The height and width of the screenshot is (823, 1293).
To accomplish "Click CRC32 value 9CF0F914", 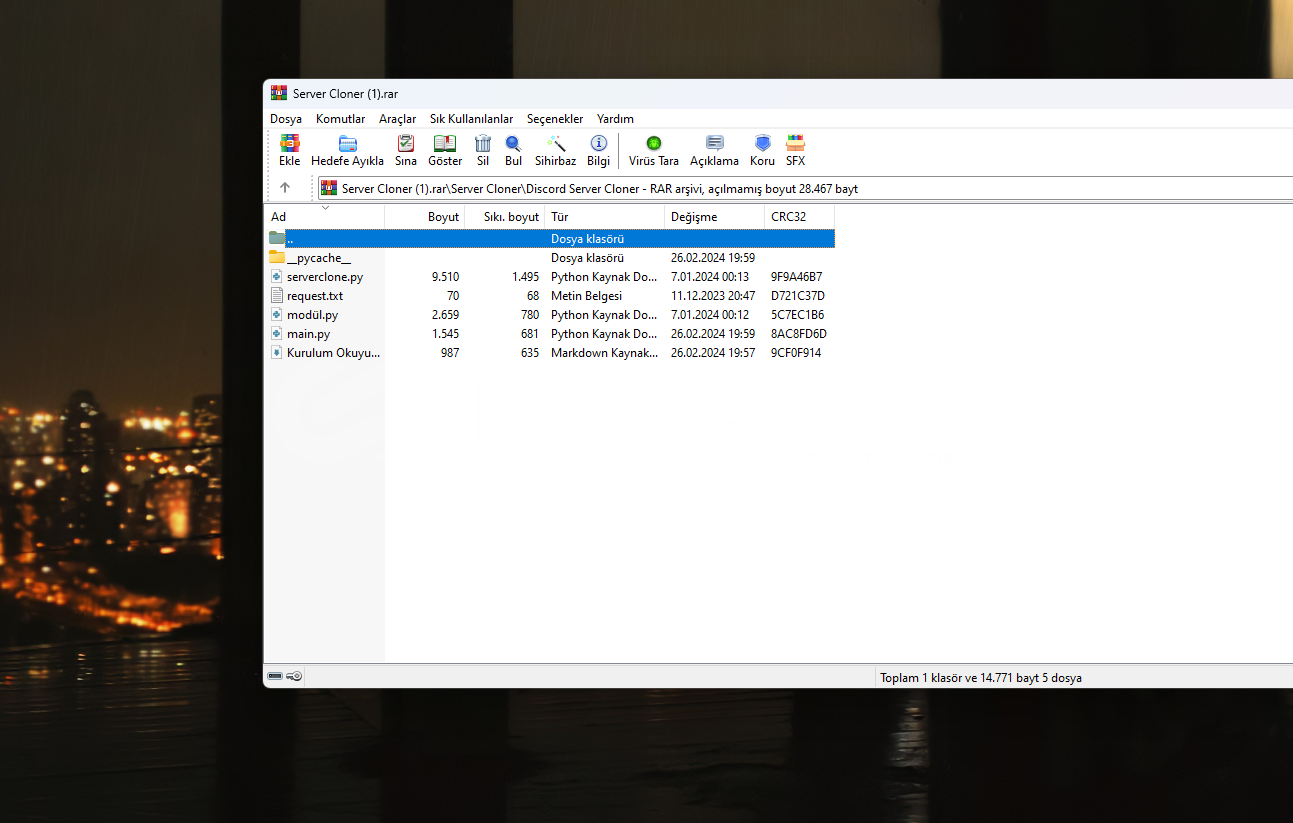I will point(796,353).
